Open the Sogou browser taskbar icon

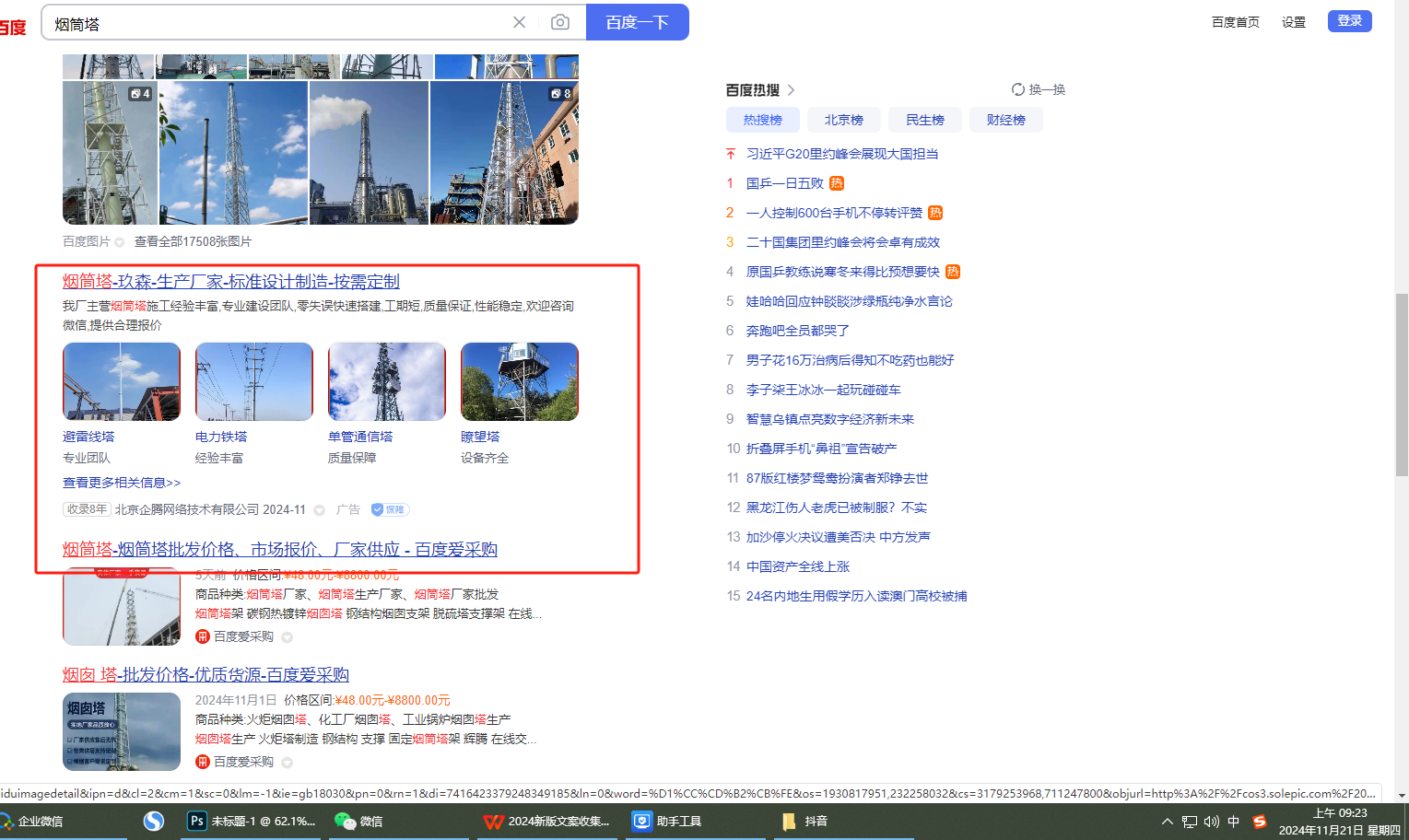(x=154, y=821)
